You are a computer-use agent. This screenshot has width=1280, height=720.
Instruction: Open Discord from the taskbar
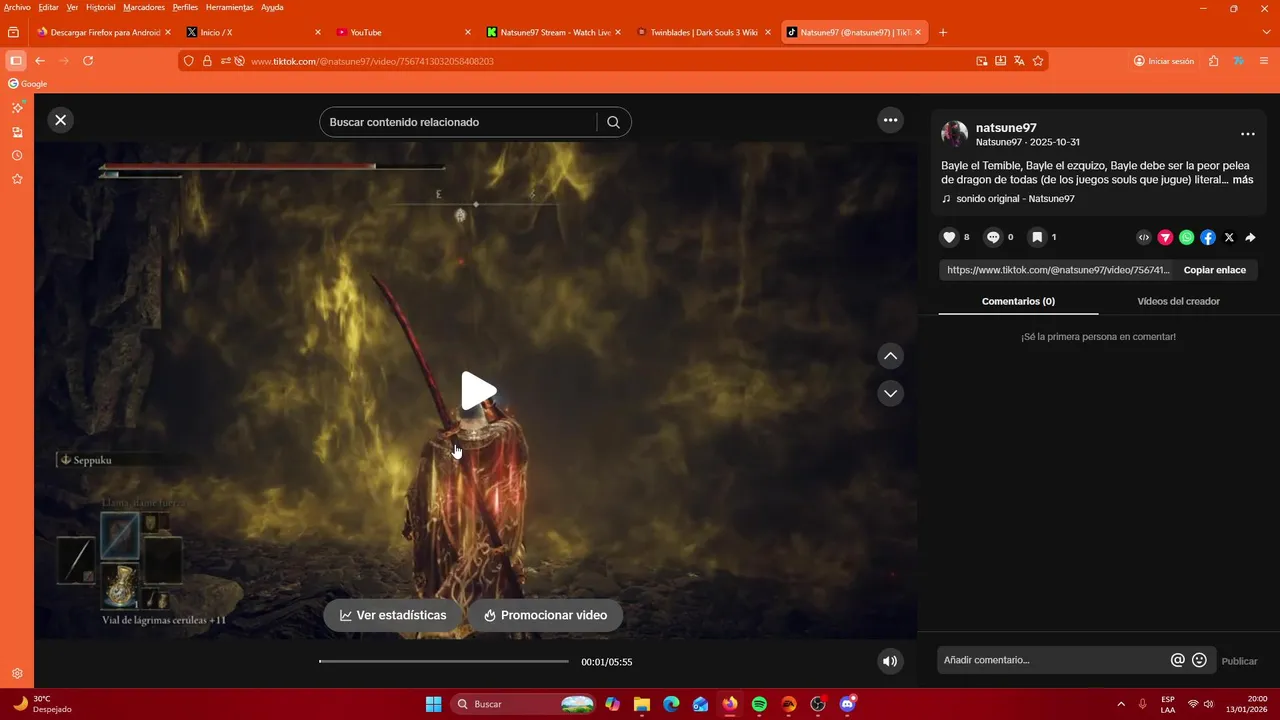(848, 704)
